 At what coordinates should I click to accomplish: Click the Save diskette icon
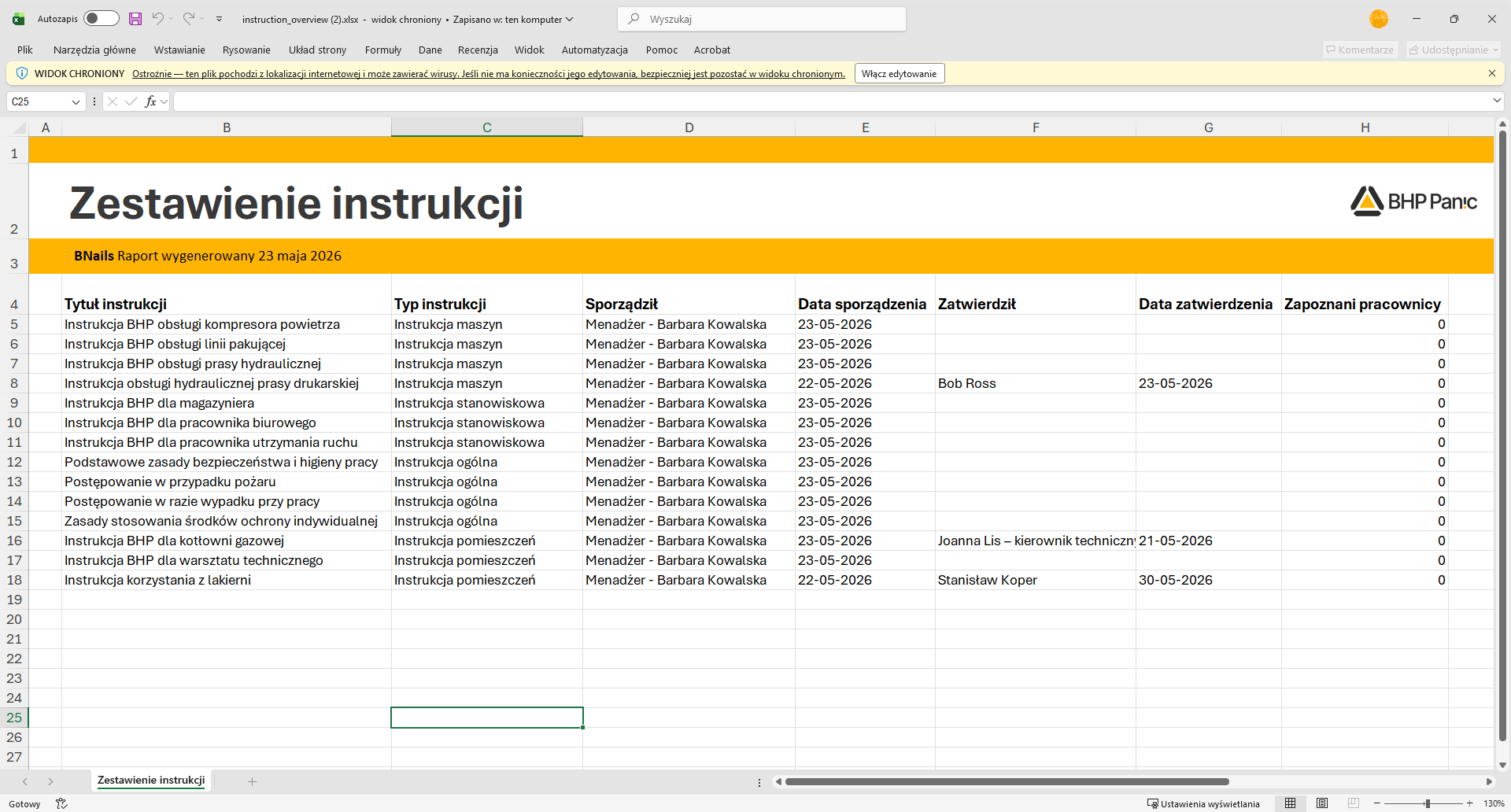coord(135,18)
